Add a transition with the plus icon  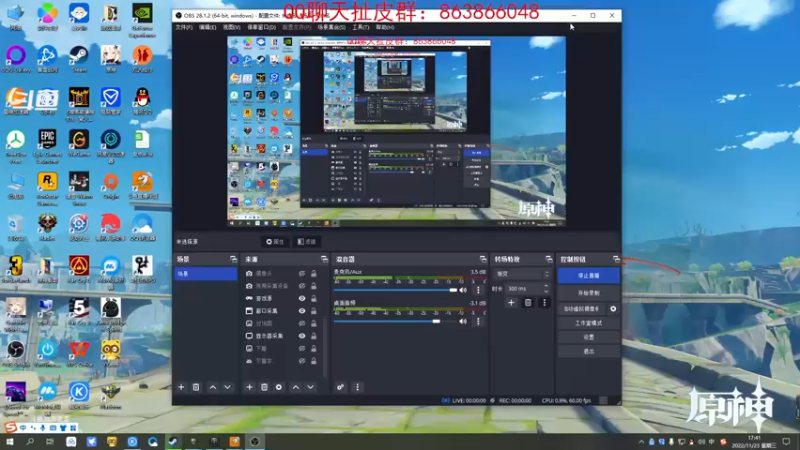[511, 303]
